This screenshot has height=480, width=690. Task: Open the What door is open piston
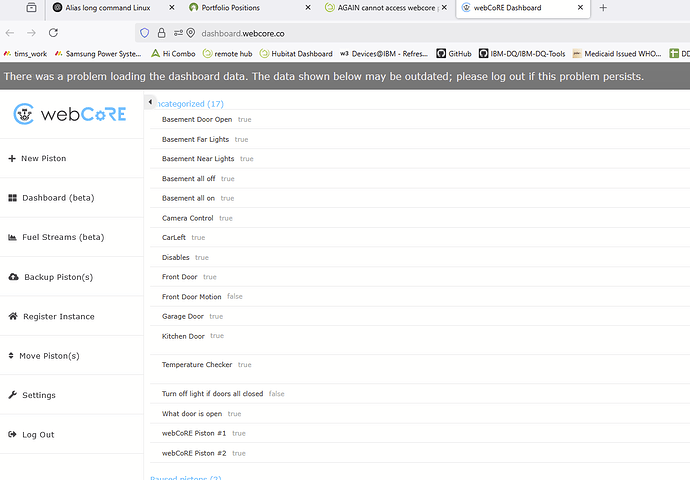click(192, 414)
